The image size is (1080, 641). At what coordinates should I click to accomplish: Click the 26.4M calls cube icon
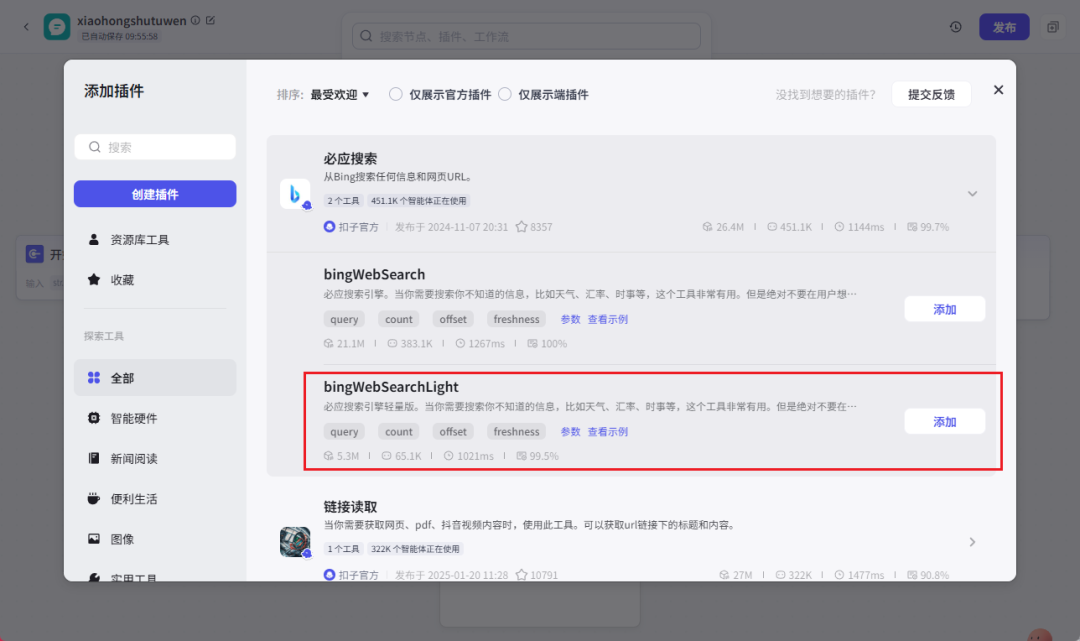(x=707, y=227)
